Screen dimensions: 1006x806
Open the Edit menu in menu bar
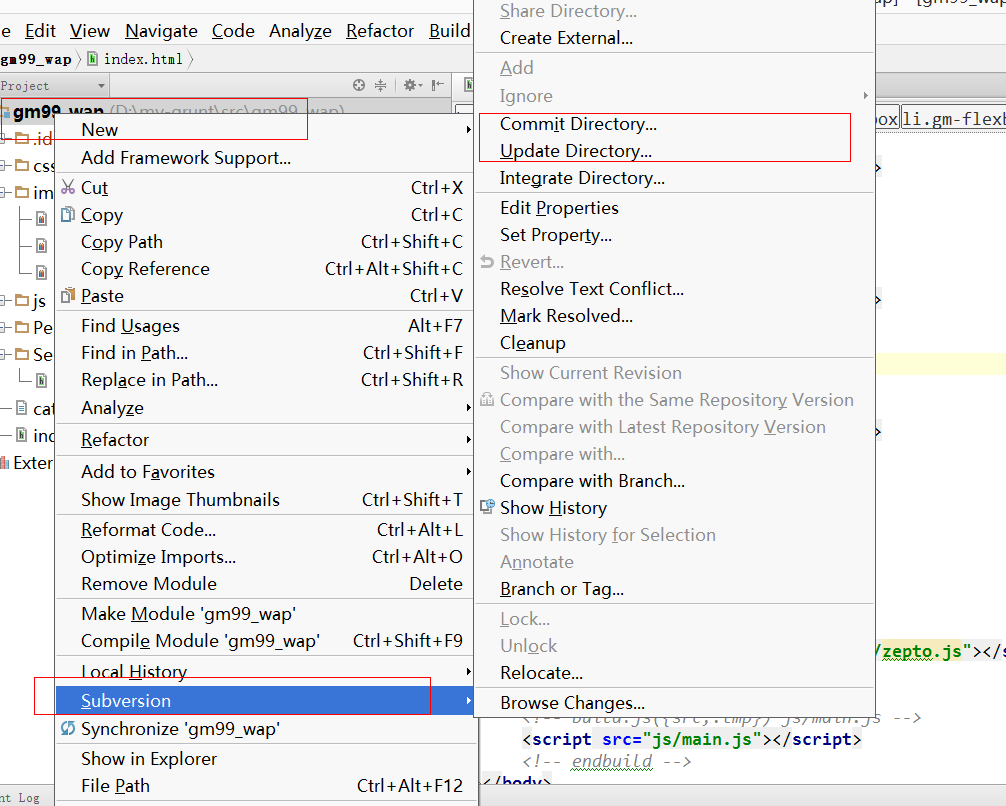click(40, 31)
